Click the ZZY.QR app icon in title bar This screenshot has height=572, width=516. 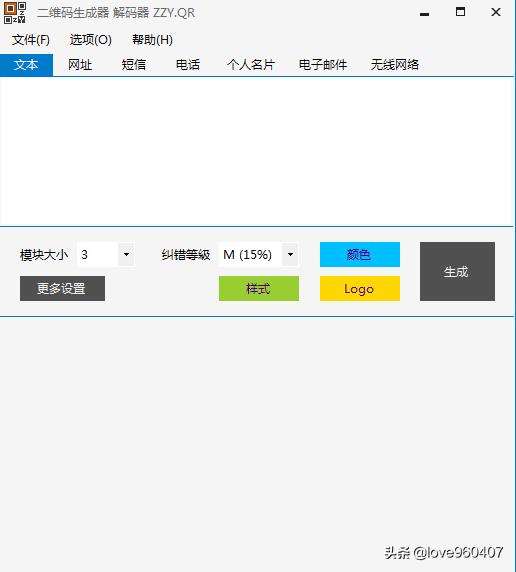tap(15, 13)
